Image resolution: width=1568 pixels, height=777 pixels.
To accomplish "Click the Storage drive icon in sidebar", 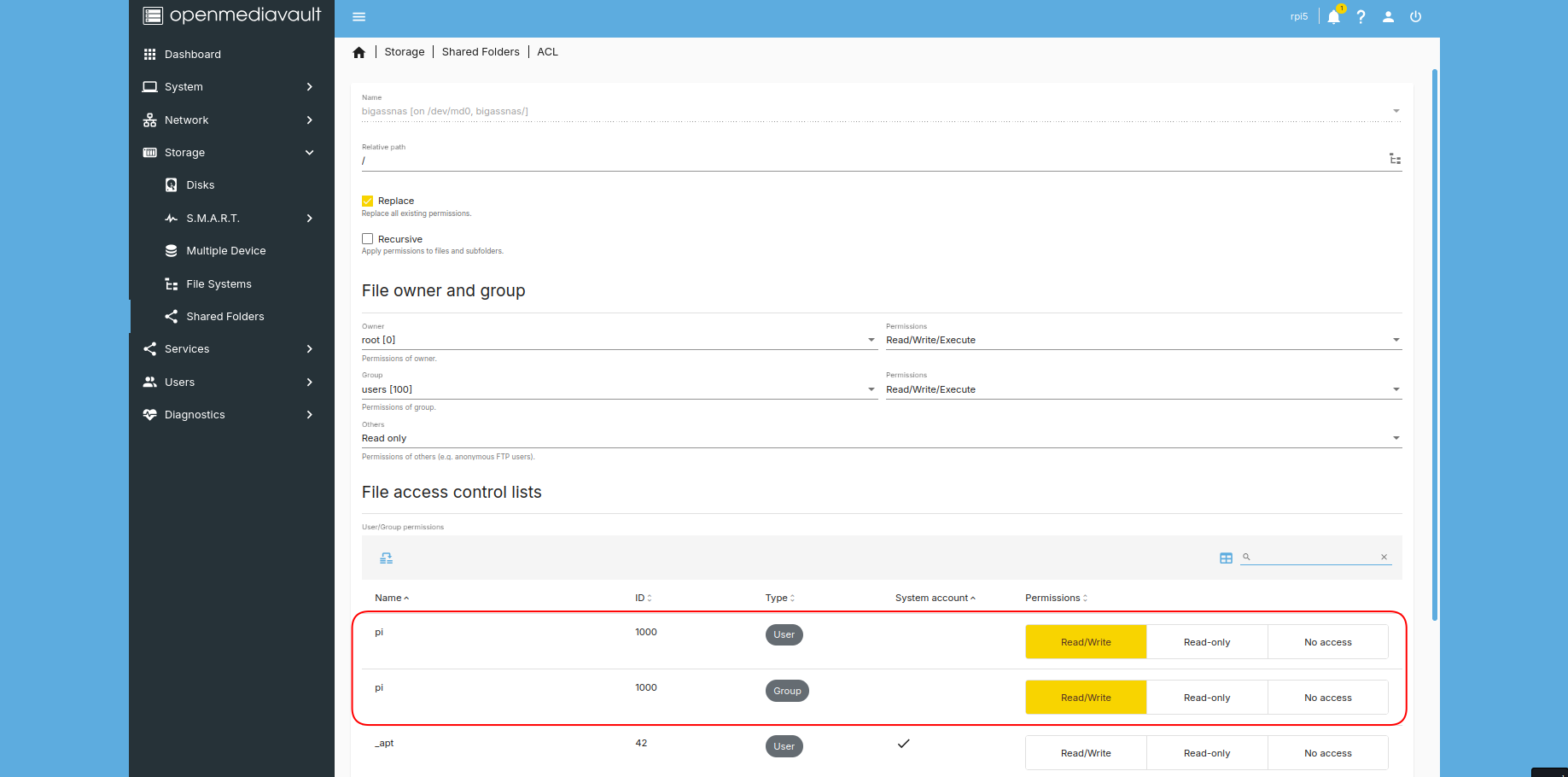I will point(150,153).
